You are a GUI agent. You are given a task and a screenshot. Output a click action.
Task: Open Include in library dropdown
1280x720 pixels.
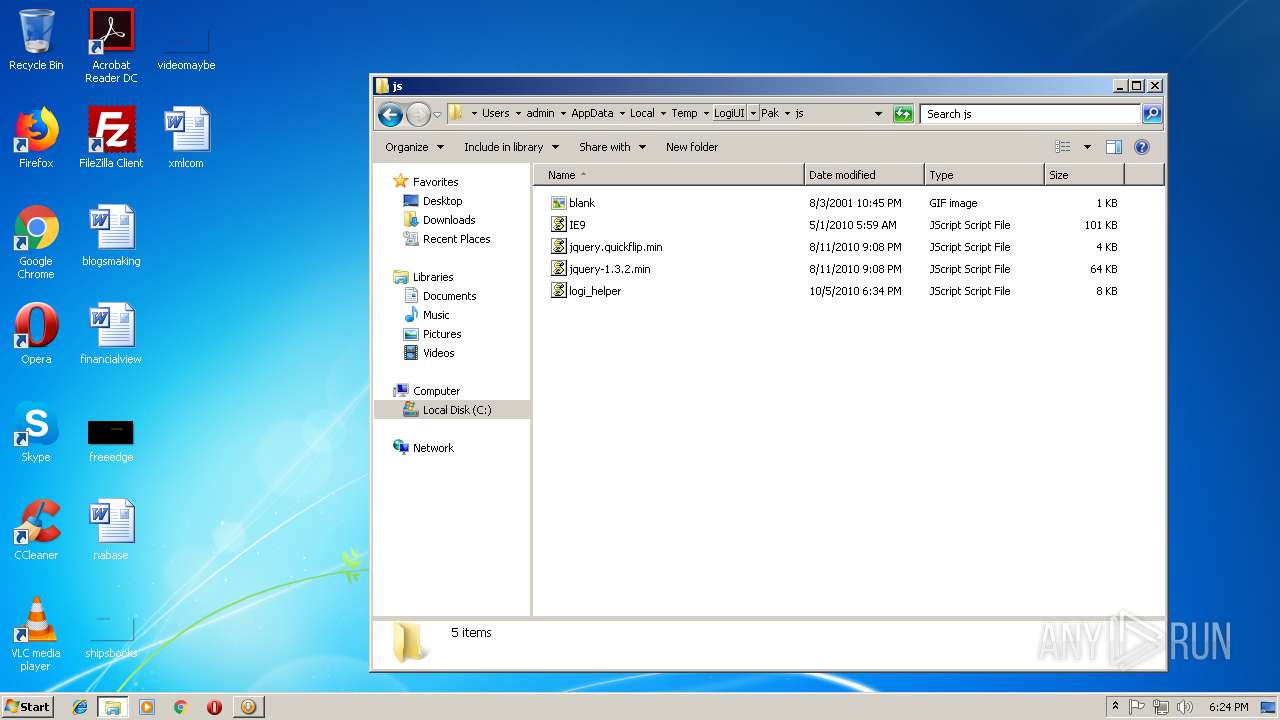(x=511, y=147)
